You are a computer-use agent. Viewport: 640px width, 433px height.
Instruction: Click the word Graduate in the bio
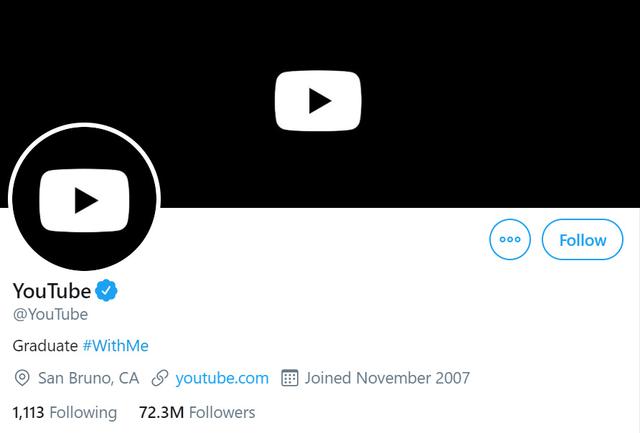click(45, 346)
